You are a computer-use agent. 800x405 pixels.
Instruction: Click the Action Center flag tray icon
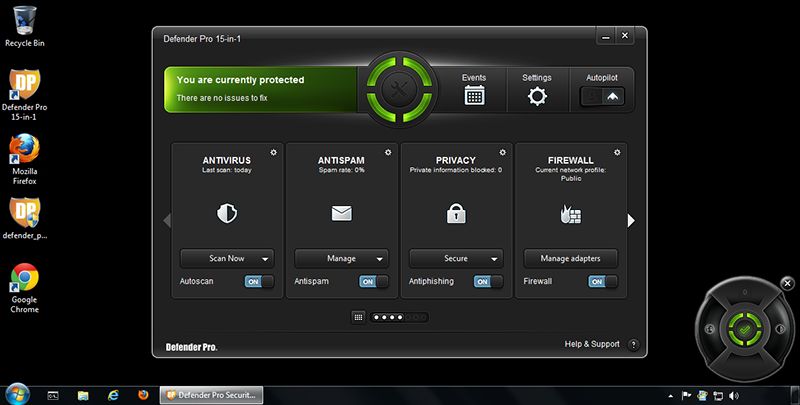coord(687,395)
